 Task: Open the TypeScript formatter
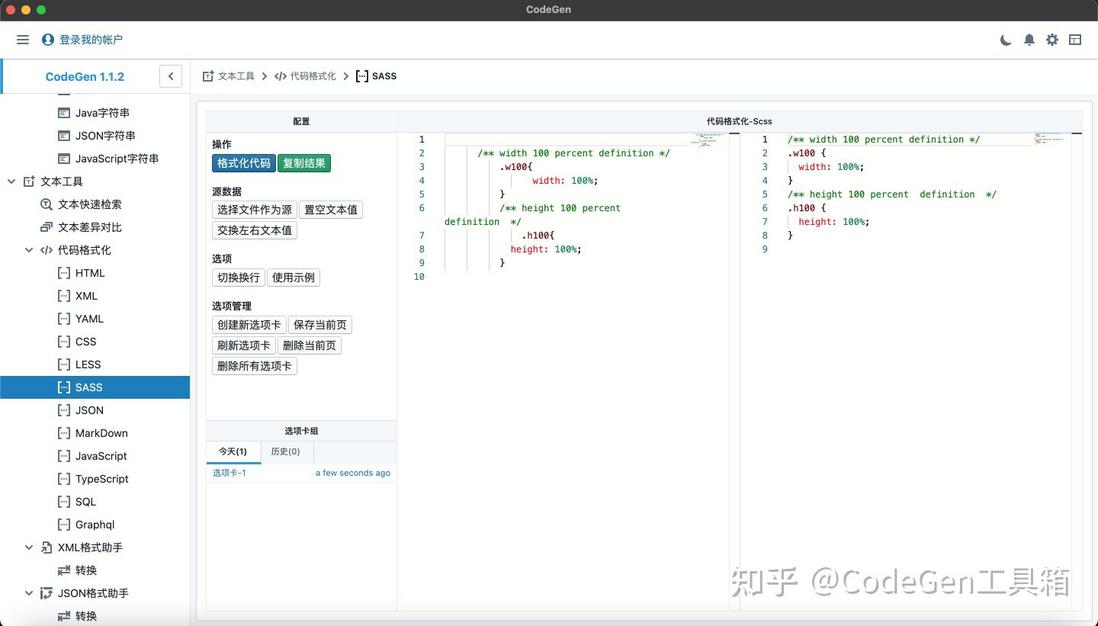102,479
